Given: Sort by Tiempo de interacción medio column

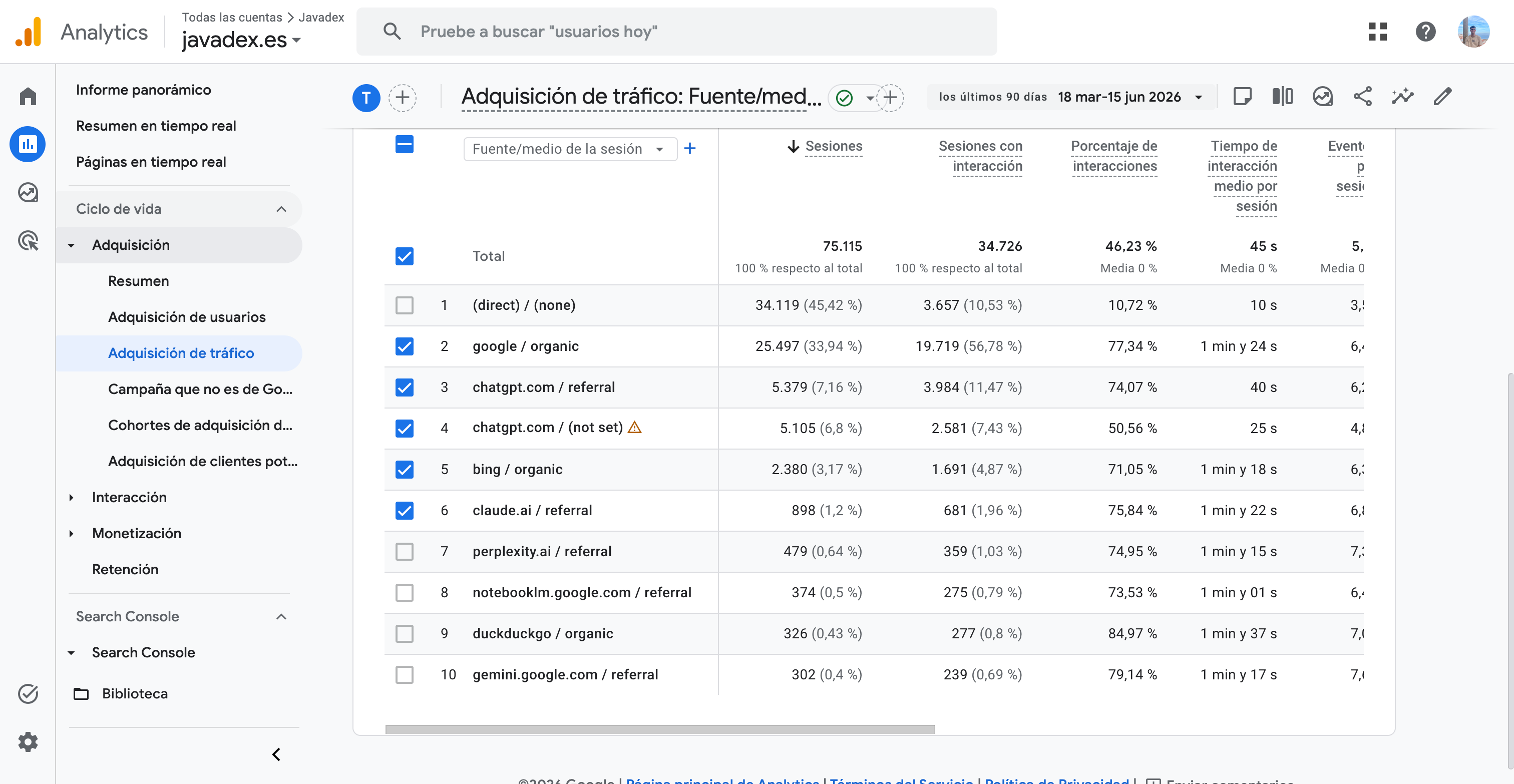Looking at the screenshot, I should (1242, 176).
